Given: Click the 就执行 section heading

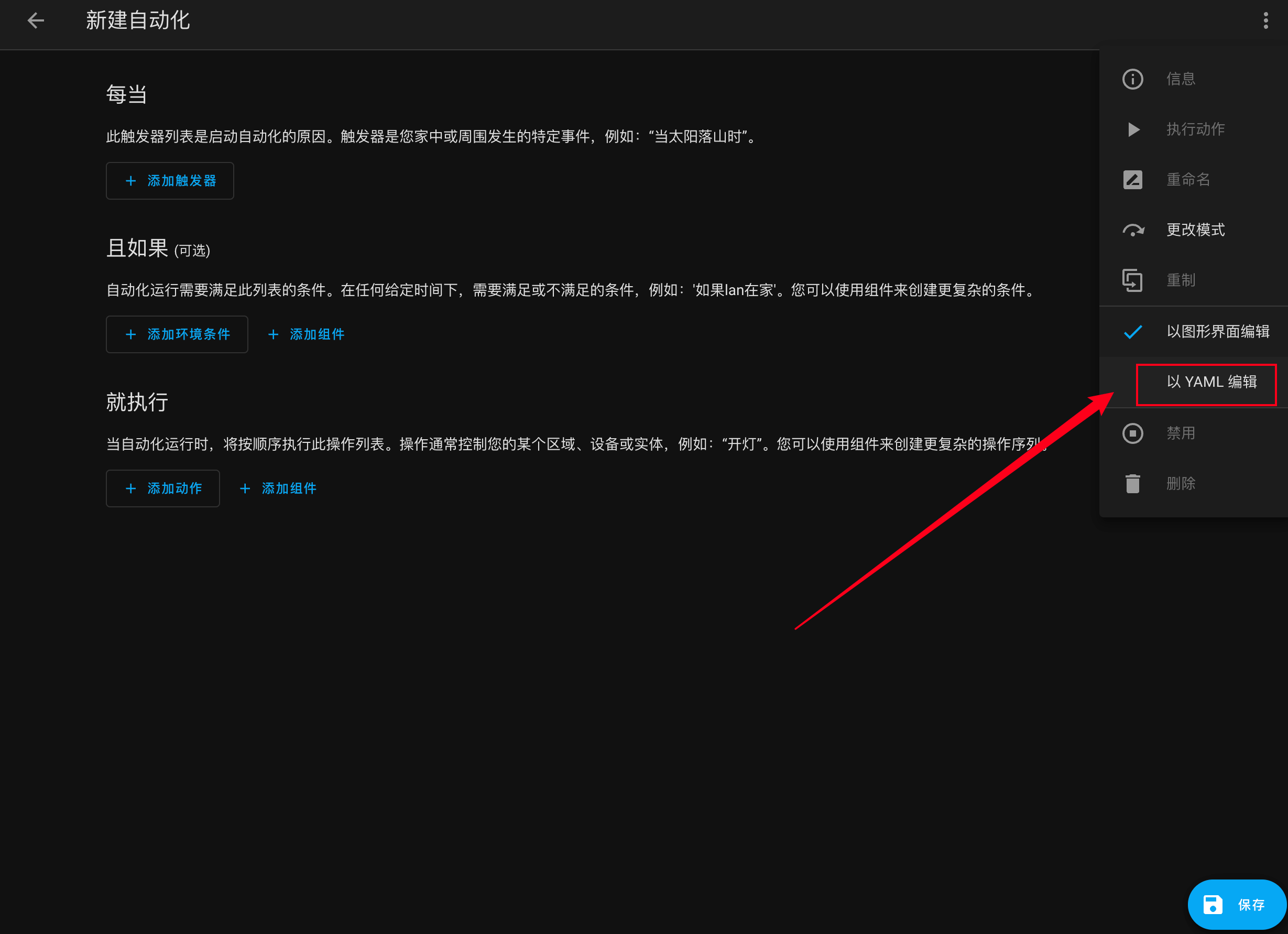Looking at the screenshot, I should [137, 402].
